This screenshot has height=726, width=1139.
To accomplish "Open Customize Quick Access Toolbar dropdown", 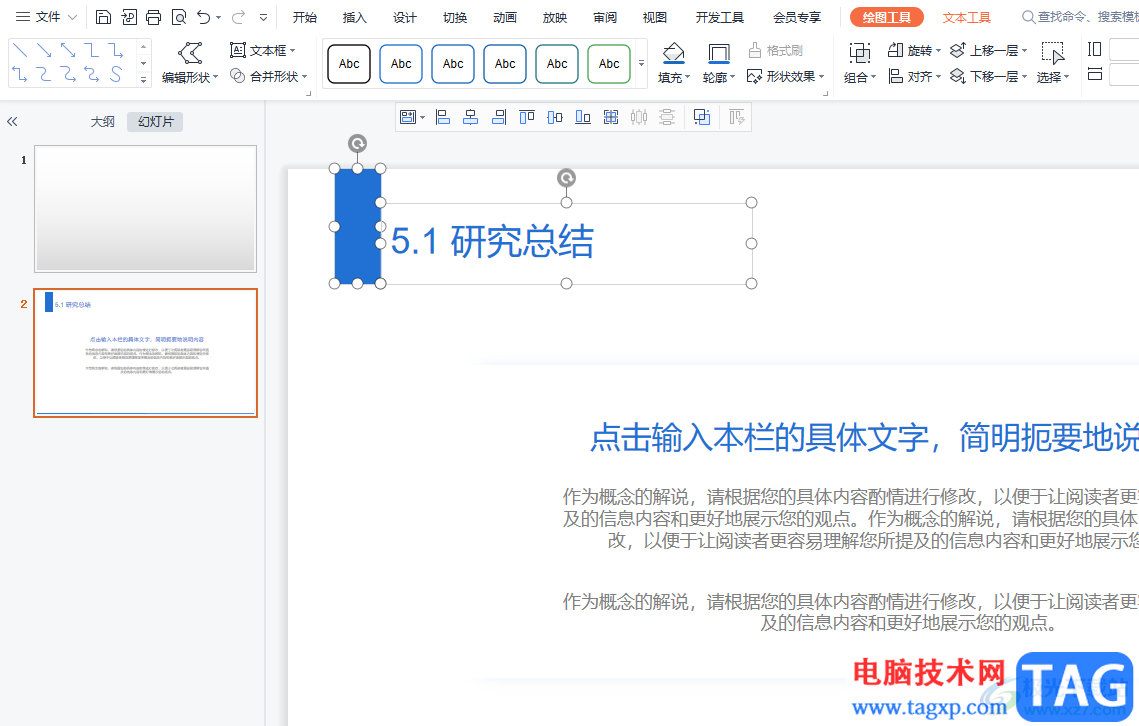I will tap(264, 17).
